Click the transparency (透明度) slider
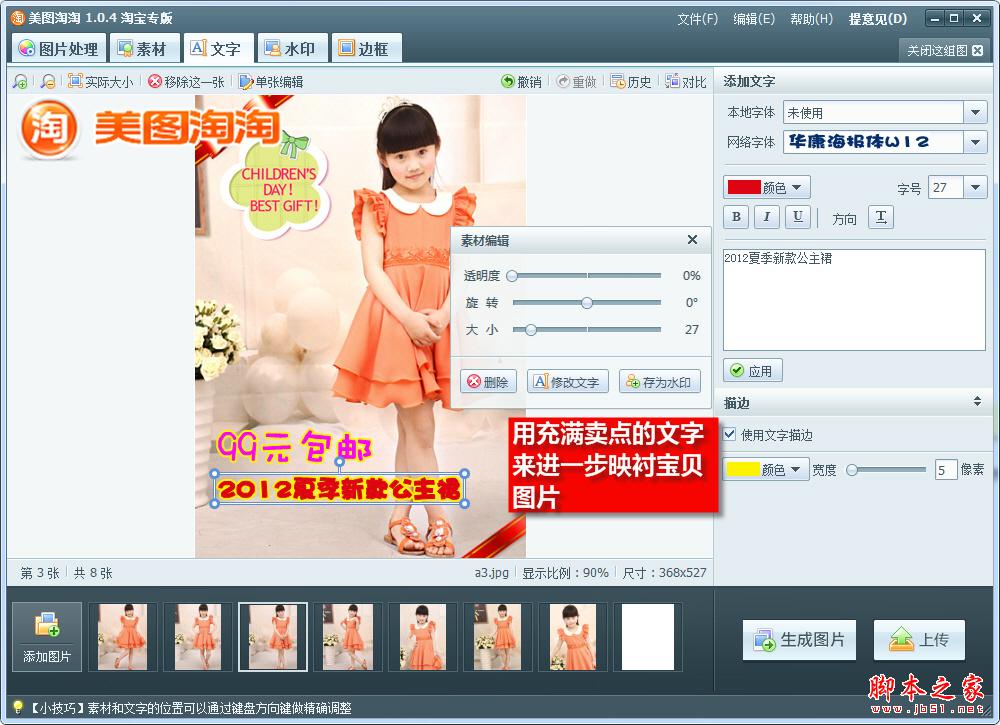The height and width of the screenshot is (725, 1000). pos(584,275)
